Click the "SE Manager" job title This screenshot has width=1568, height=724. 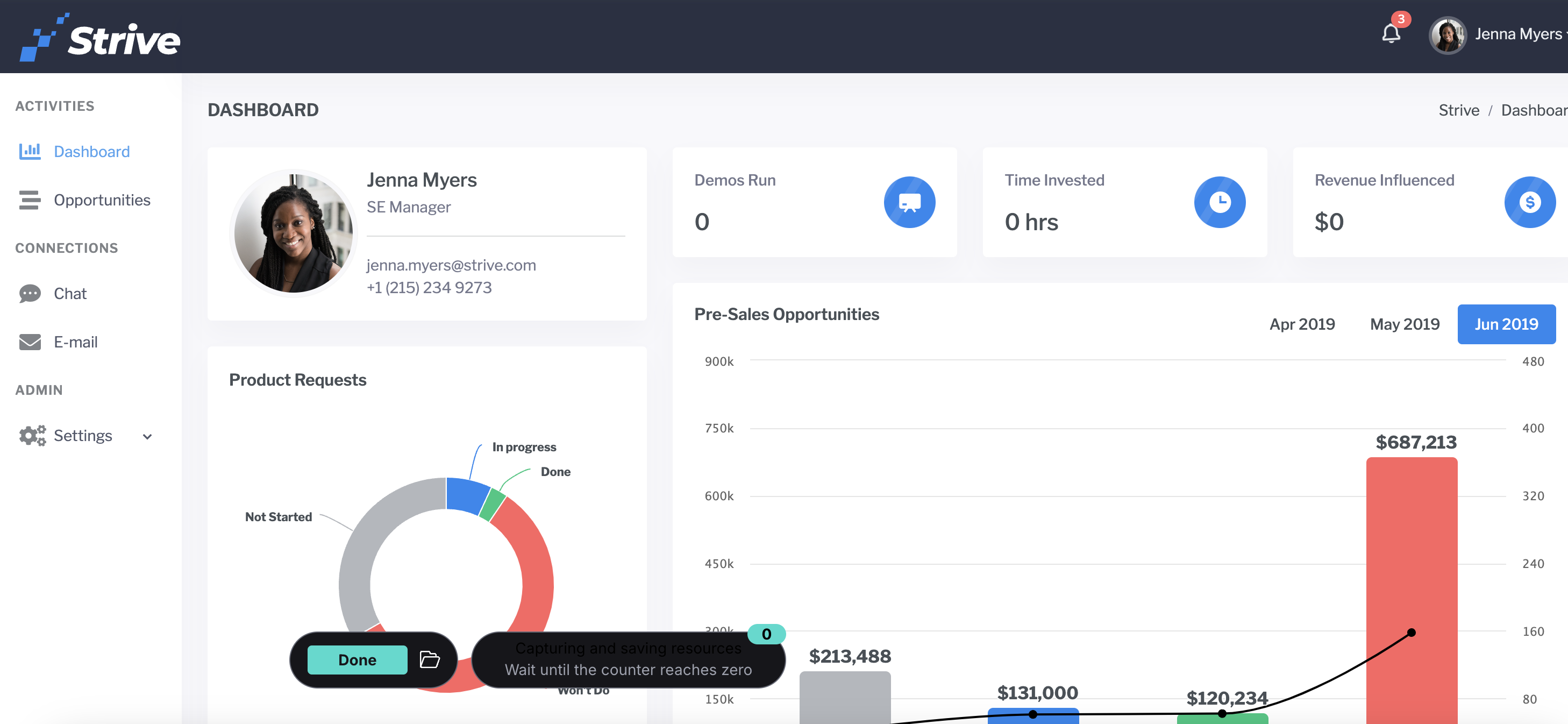pos(409,207)
